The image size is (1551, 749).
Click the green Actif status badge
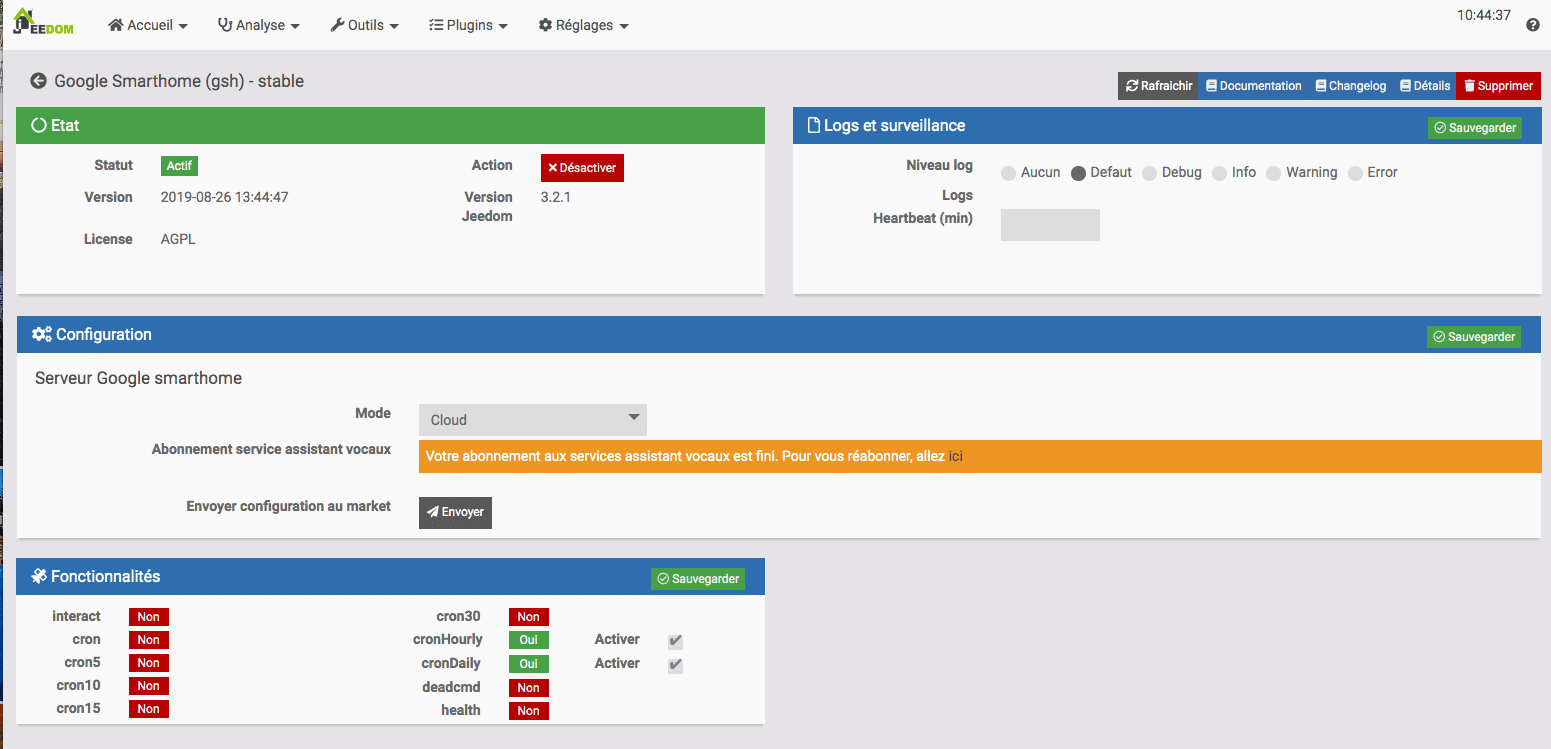[179, 166]
